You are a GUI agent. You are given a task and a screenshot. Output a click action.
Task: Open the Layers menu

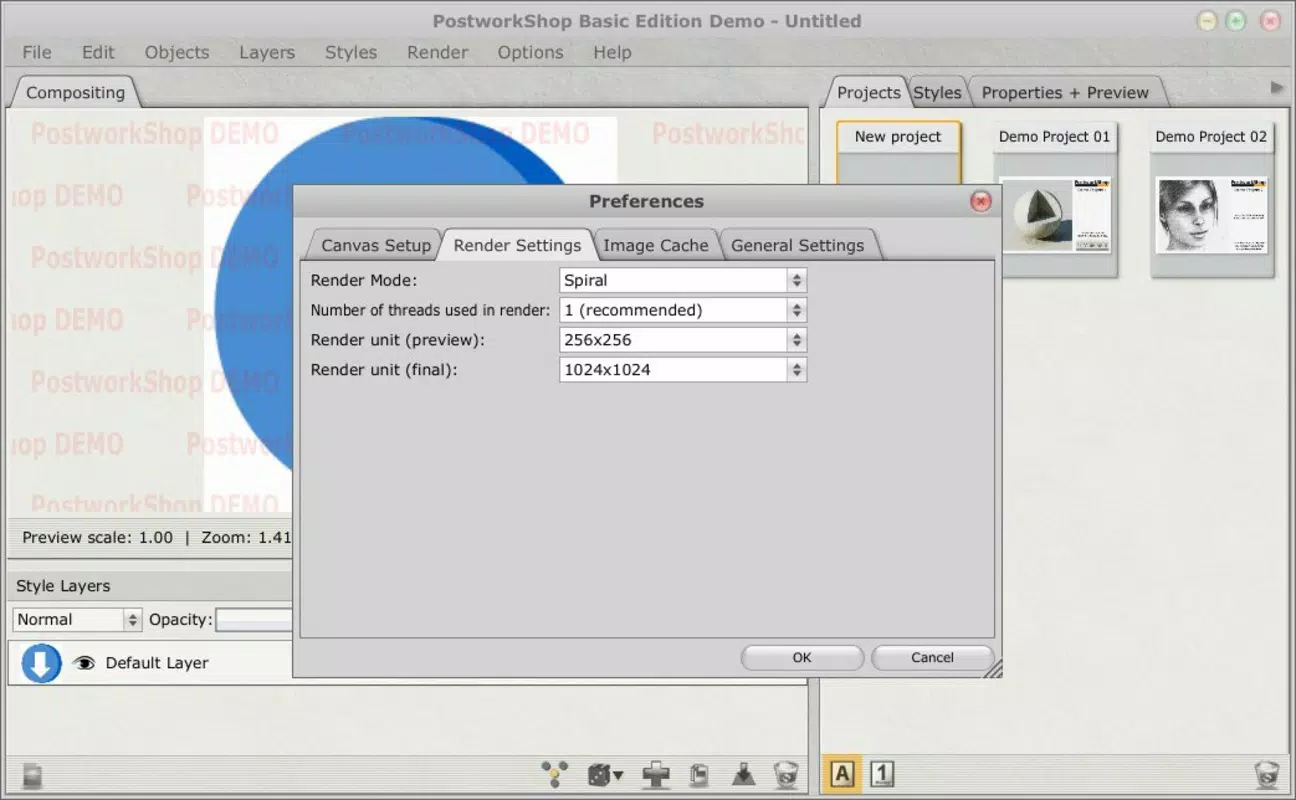(x=267, y=52)
